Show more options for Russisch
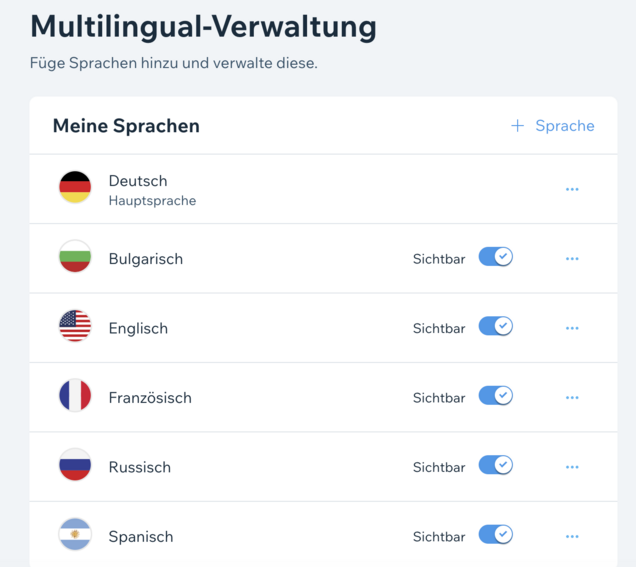 [x=572, y=467]
